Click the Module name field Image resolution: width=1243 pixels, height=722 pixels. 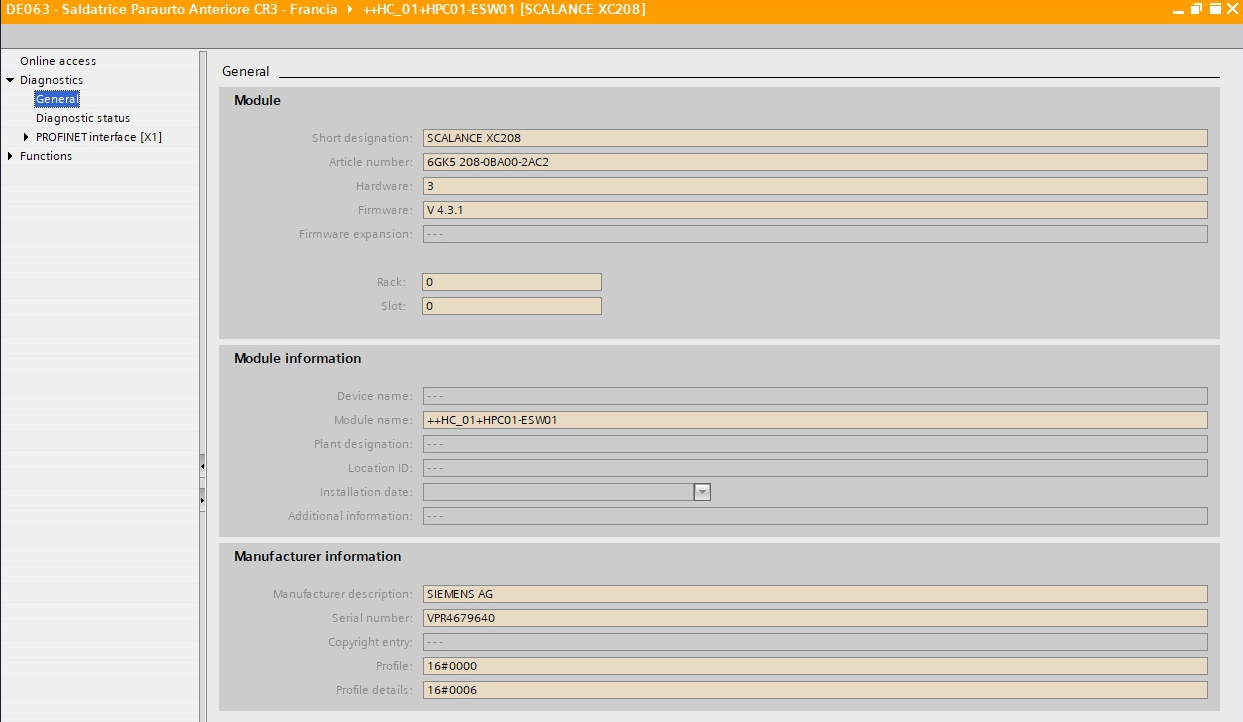click(x=814, y=420)
